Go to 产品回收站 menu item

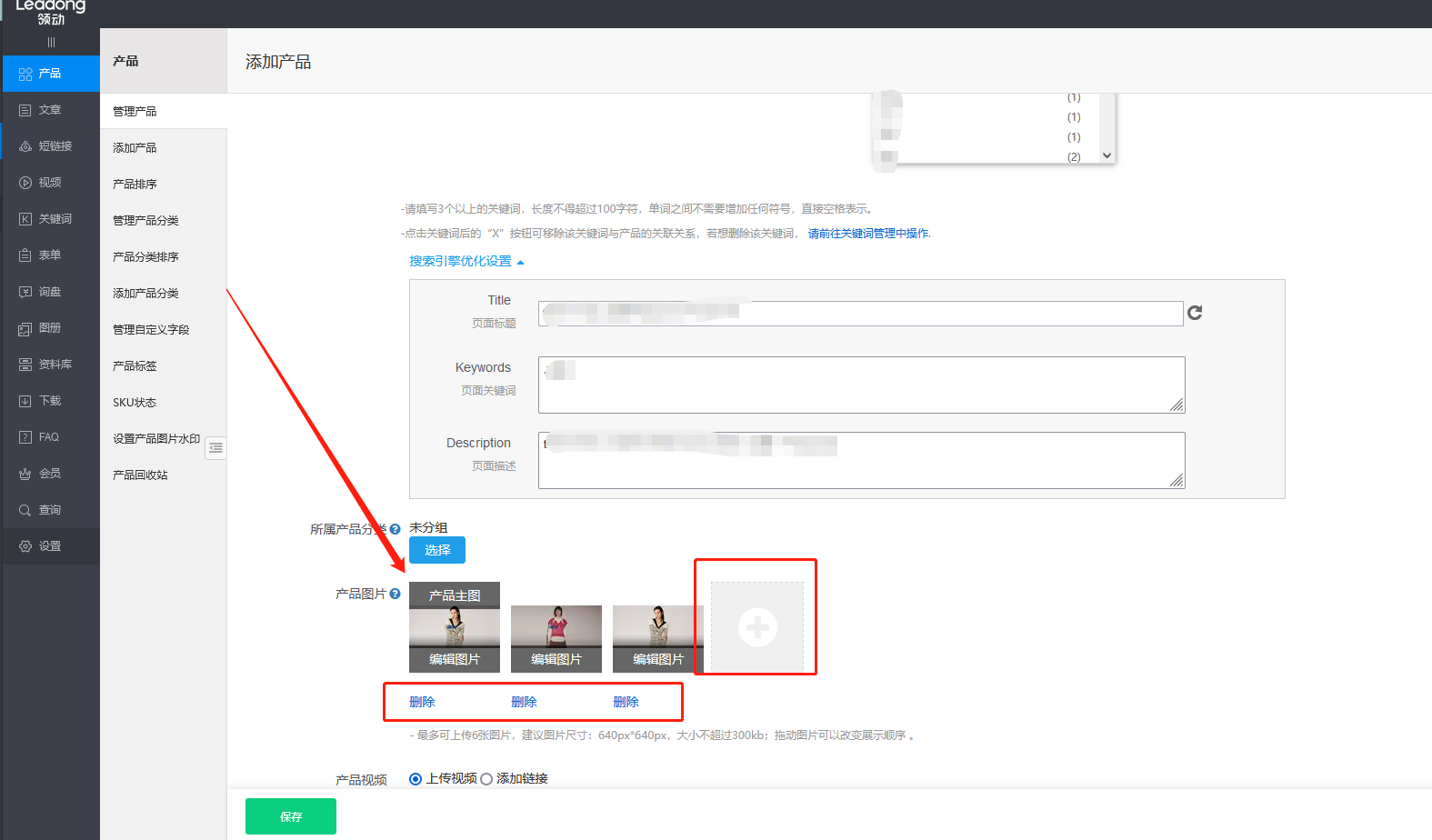click(140, 475)
